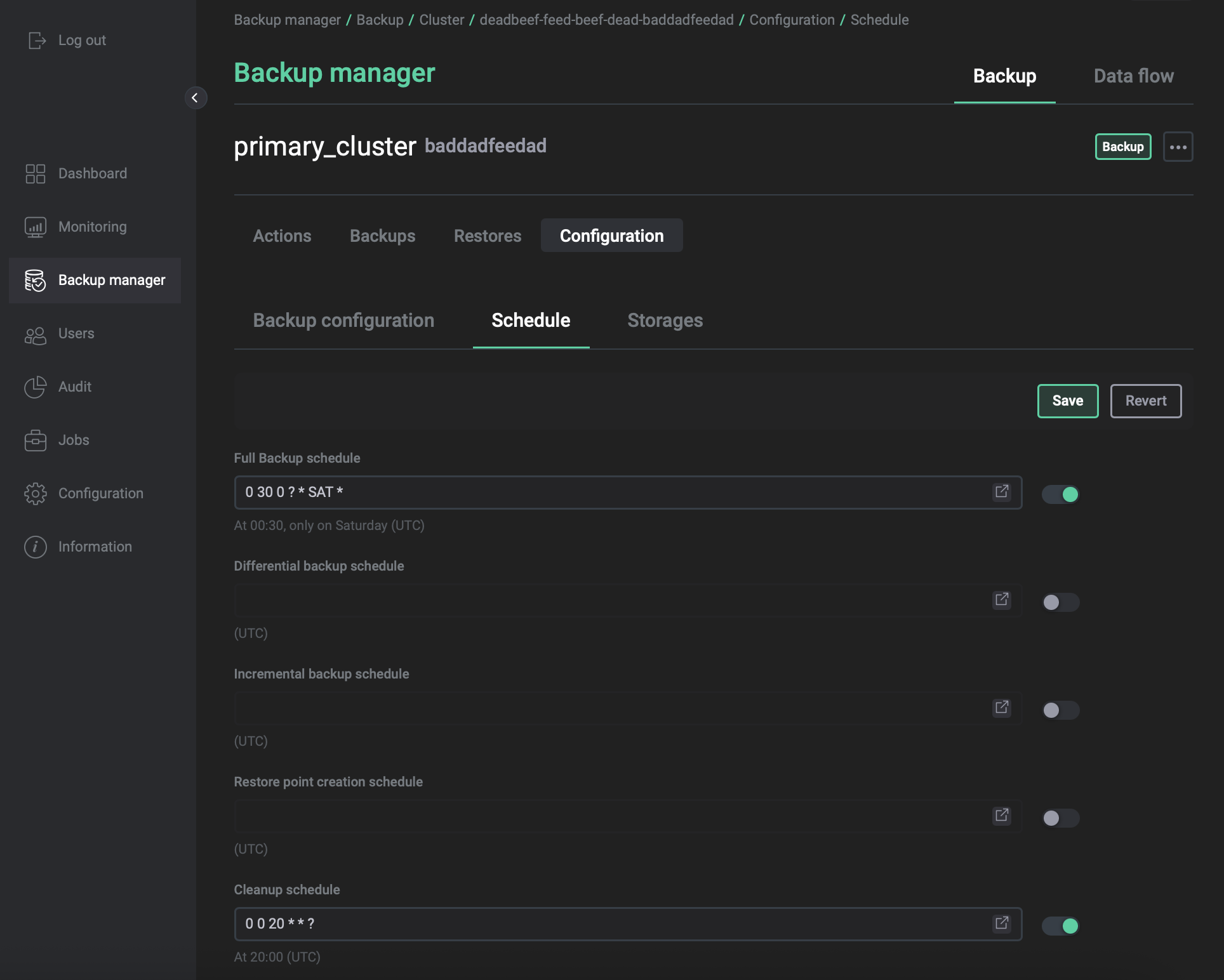
Task: Disable the Full Backup schedule toggle
Action: 1061,494
